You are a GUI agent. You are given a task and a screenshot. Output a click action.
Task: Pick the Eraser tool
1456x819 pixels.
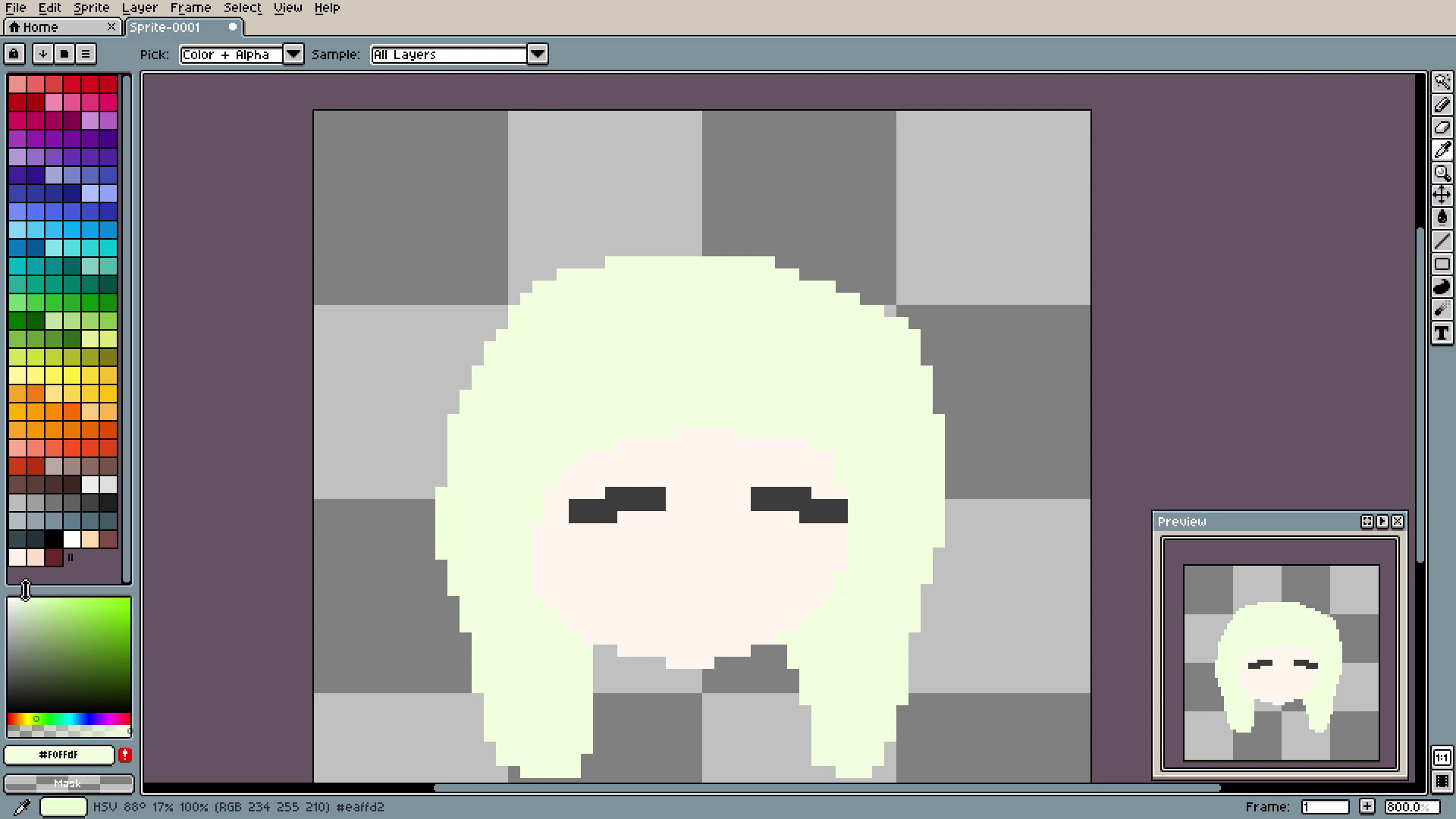pos(1442,127)
